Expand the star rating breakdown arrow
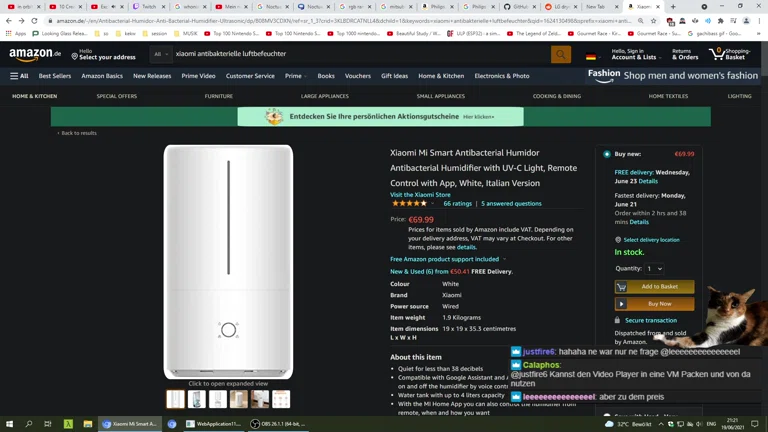Screen dimensions: 768x432 [433, 203]
